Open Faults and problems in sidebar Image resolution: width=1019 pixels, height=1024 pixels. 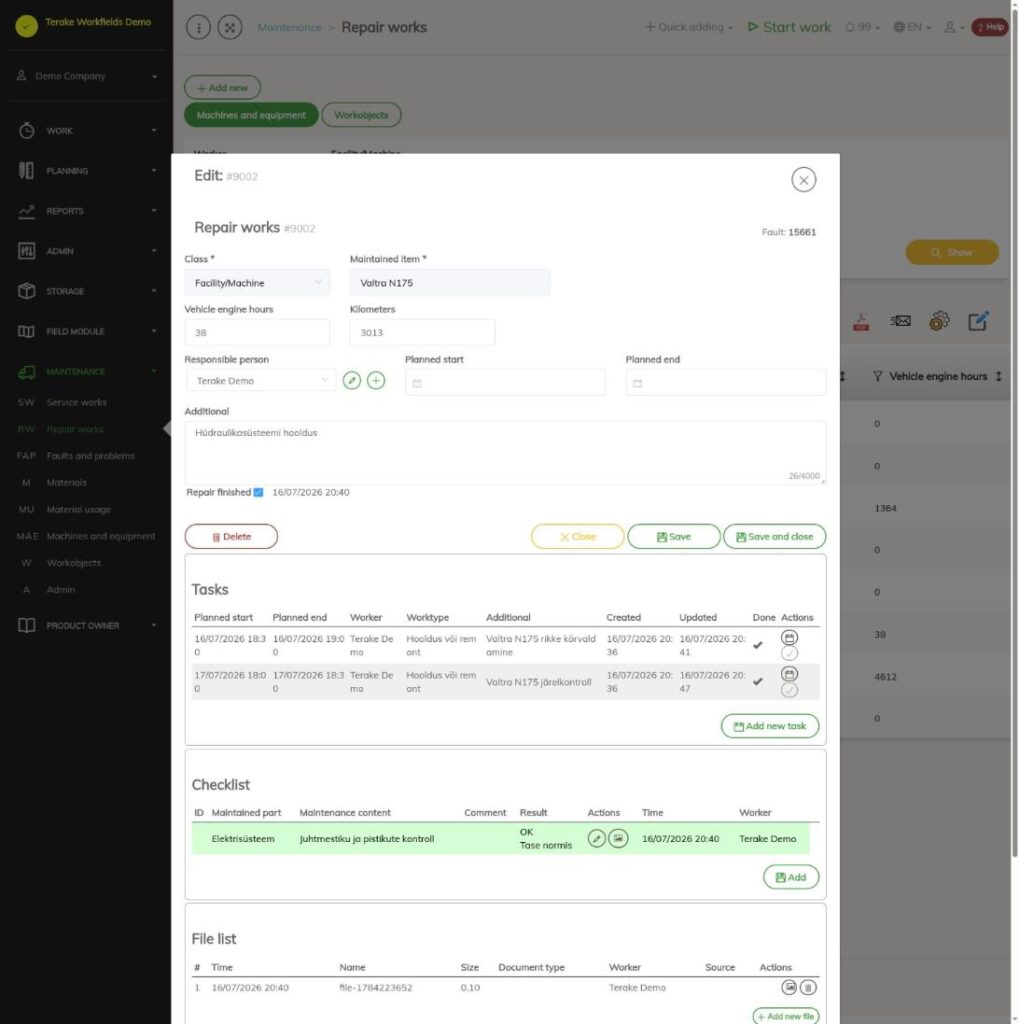point(90,456)
